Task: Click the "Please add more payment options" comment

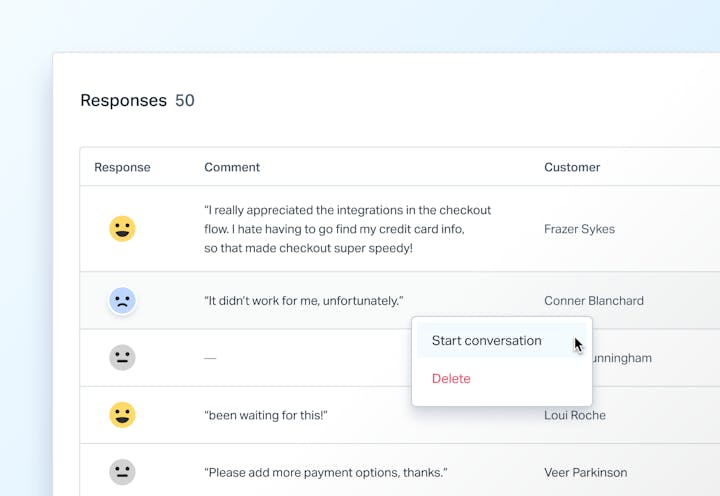Action: 325,472
